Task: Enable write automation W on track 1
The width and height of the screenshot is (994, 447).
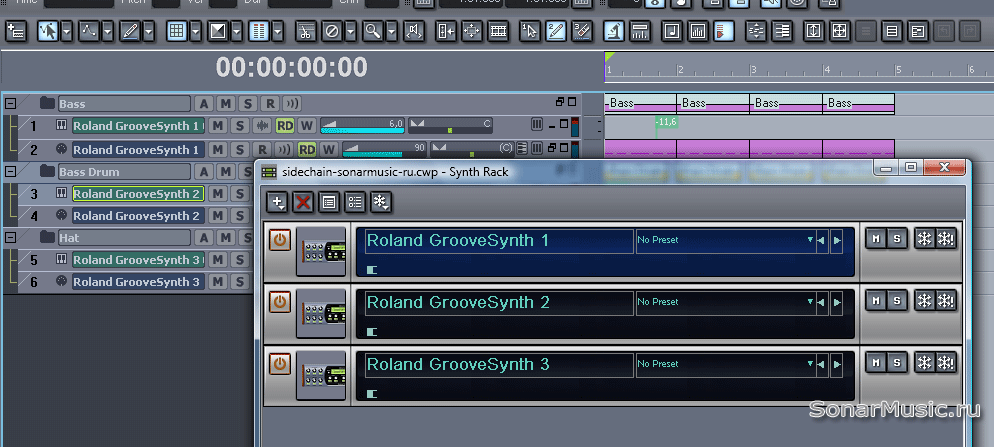Action: pyautogui.click(x=306, y=126)
